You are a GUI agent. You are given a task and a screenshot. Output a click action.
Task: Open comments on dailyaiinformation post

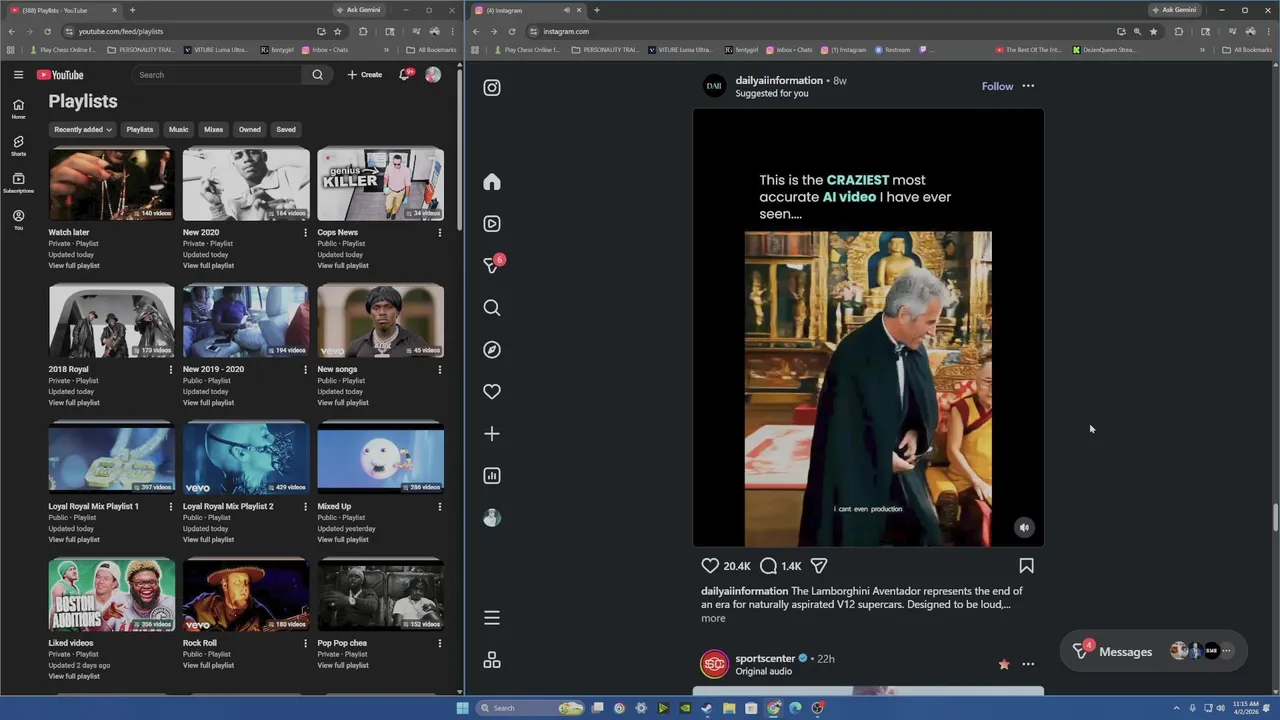[768, 566]
